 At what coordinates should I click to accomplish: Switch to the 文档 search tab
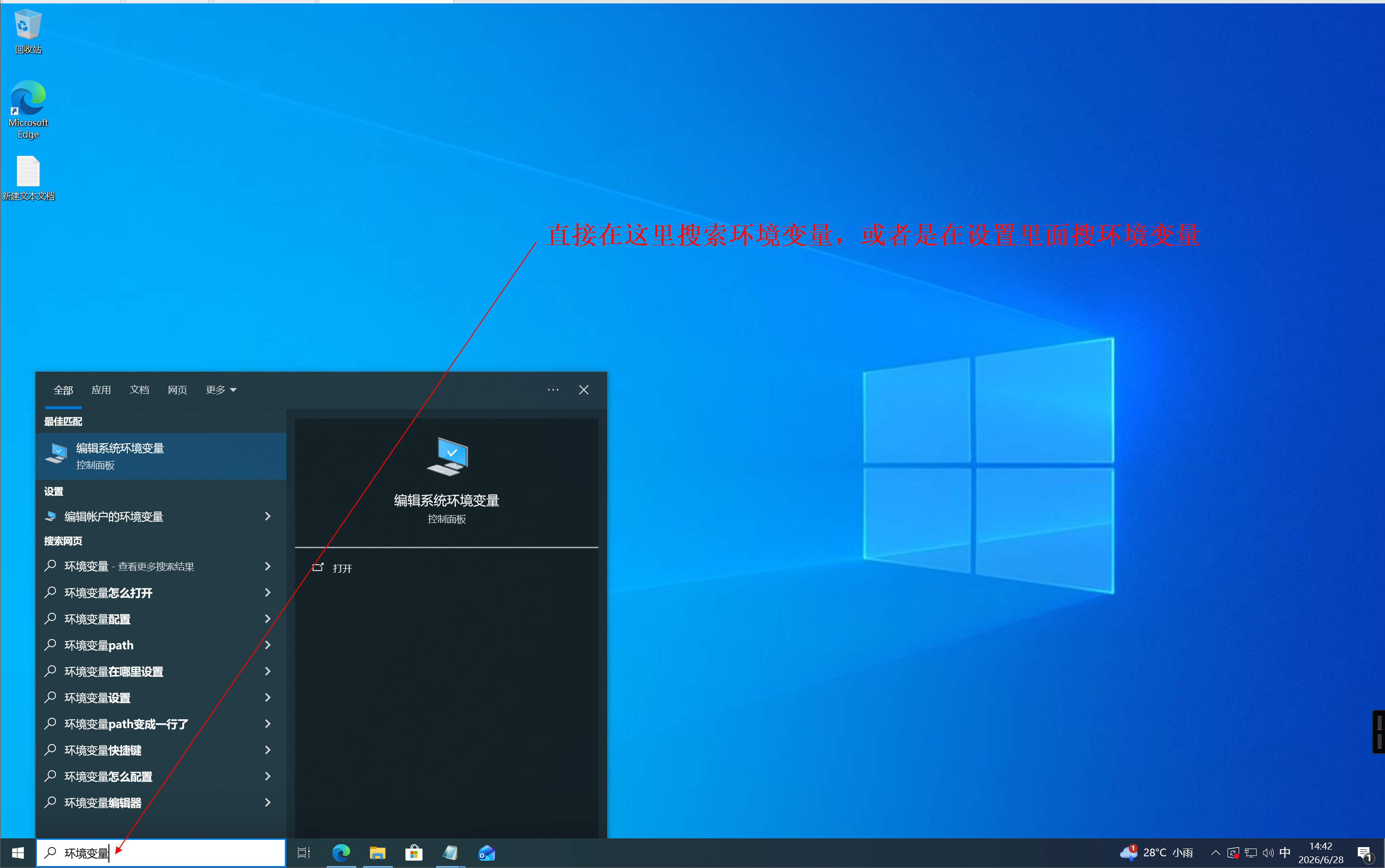140,390
